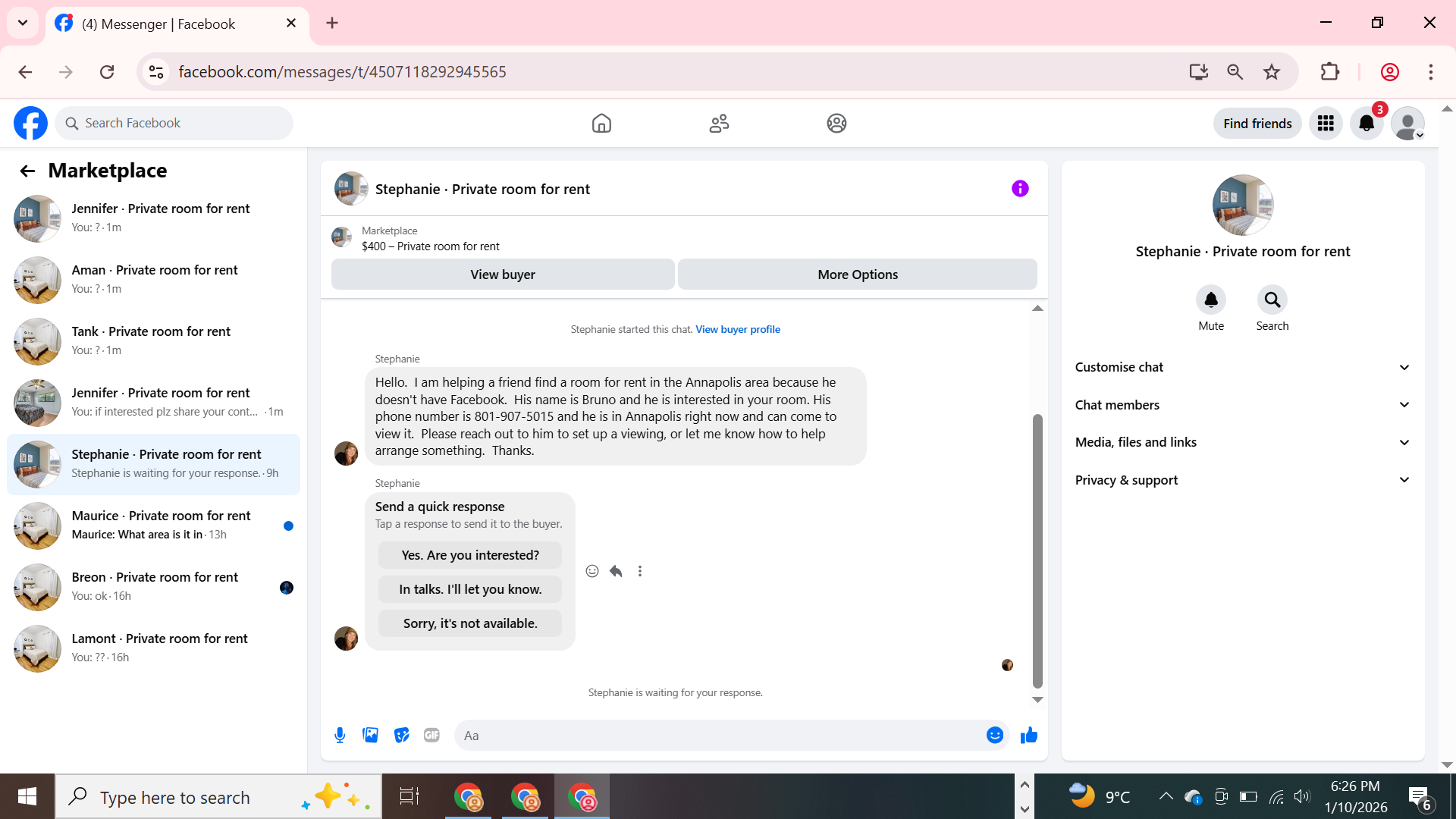This screenshot has height=819, width=1456.
Task: Open the sticker picker icon
Action: (x=401, y=735)
